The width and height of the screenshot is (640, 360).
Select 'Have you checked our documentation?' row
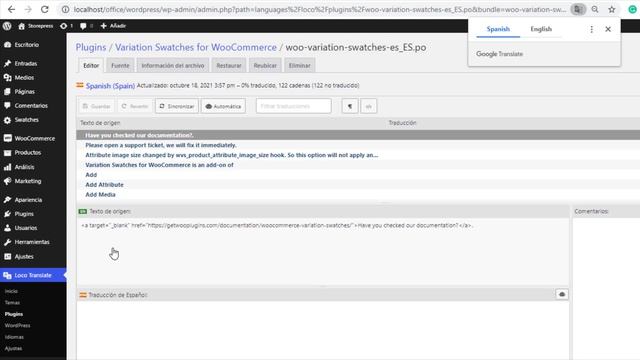pos(358,135)
